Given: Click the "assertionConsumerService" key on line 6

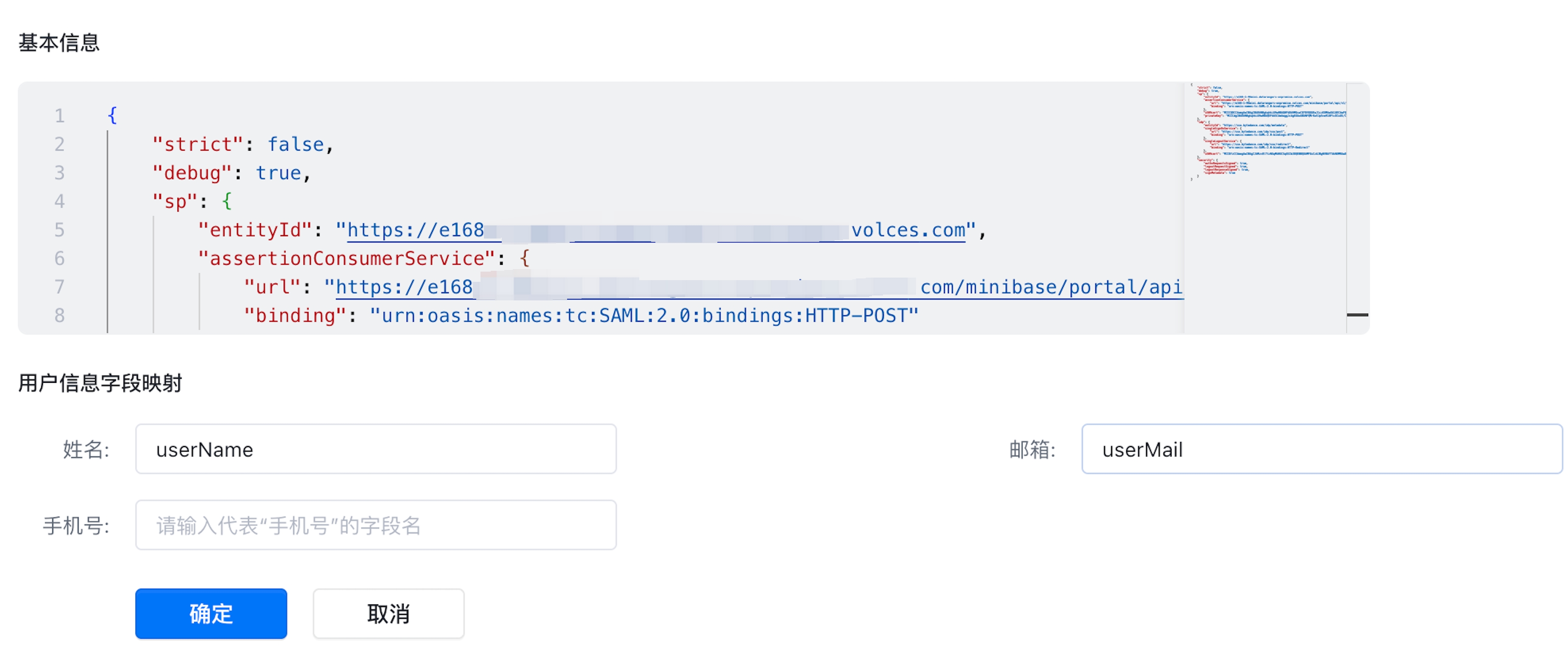Looking at the screenshot, I should [x=347, y=258].
